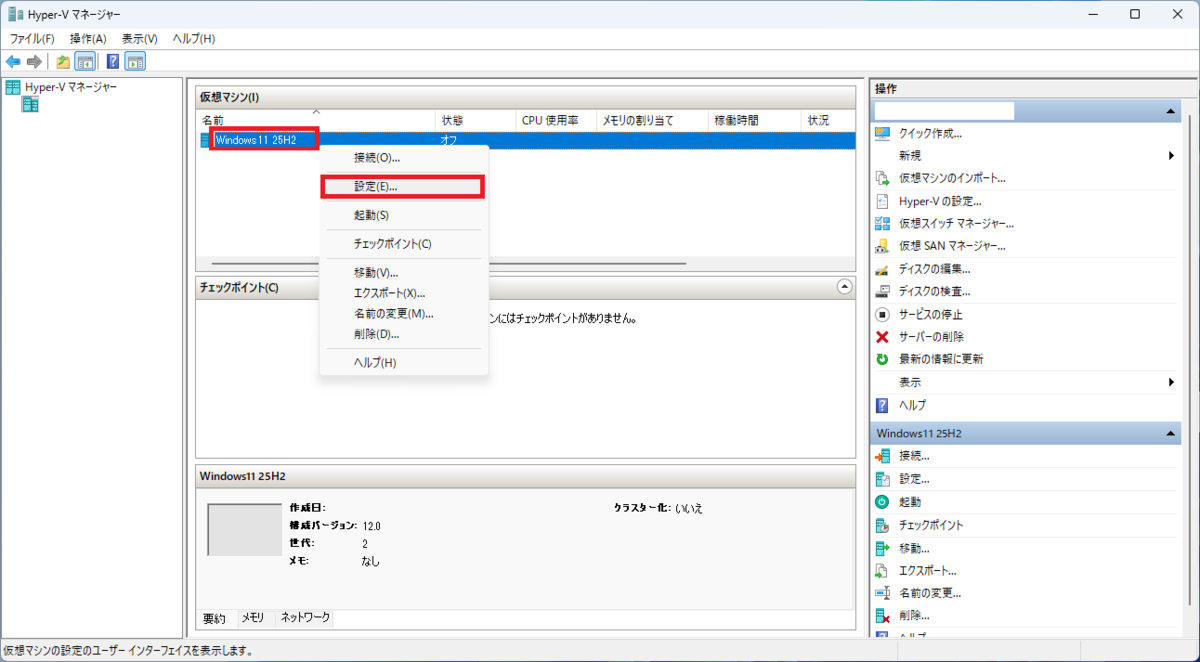Image resolution: width=1200 pixels, height=662 pixels.
Task: Collapse the Checkpoints panel with the round chevron
Action: (845, 287)
